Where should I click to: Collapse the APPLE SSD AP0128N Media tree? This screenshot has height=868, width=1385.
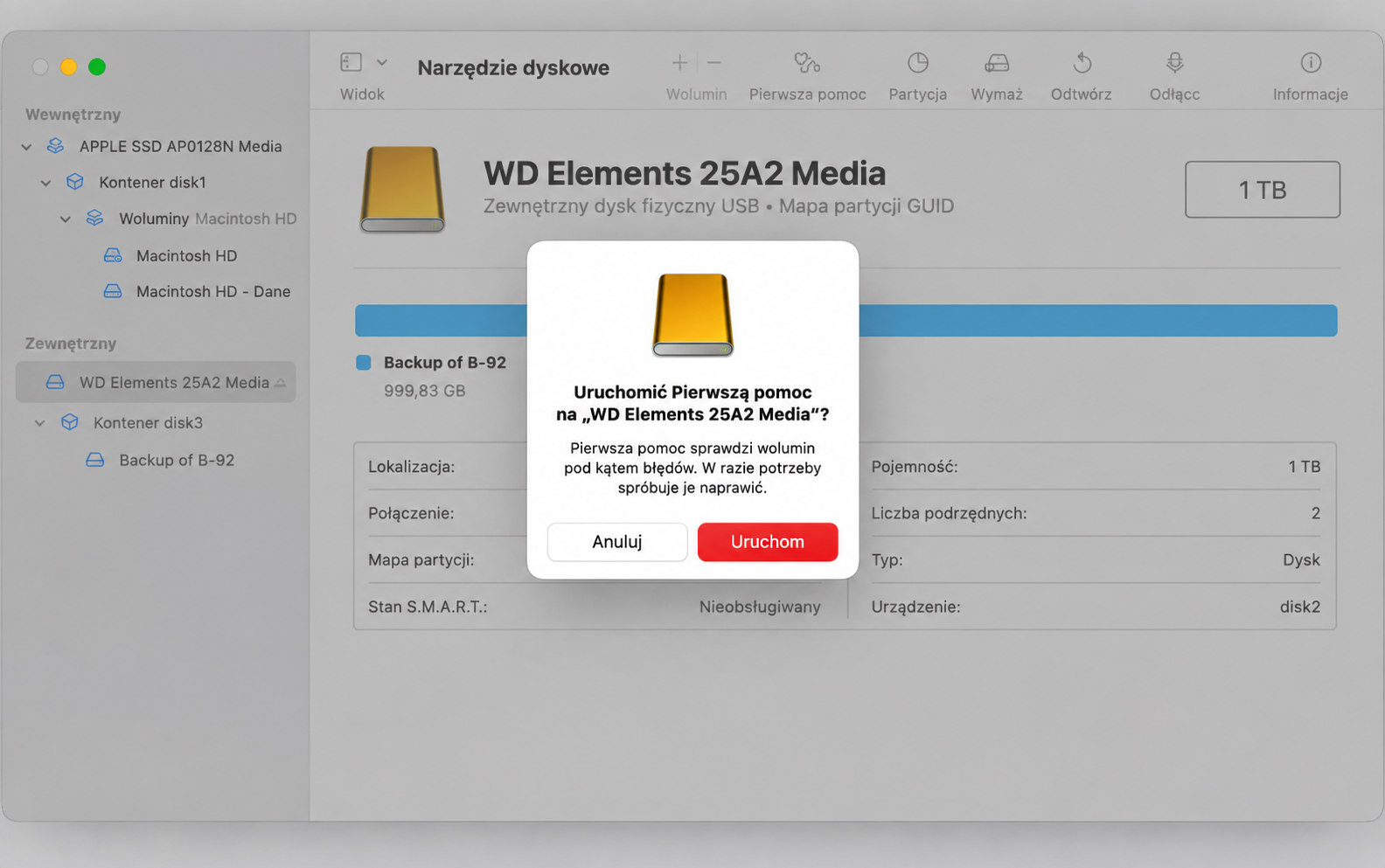tap(26, 147)
